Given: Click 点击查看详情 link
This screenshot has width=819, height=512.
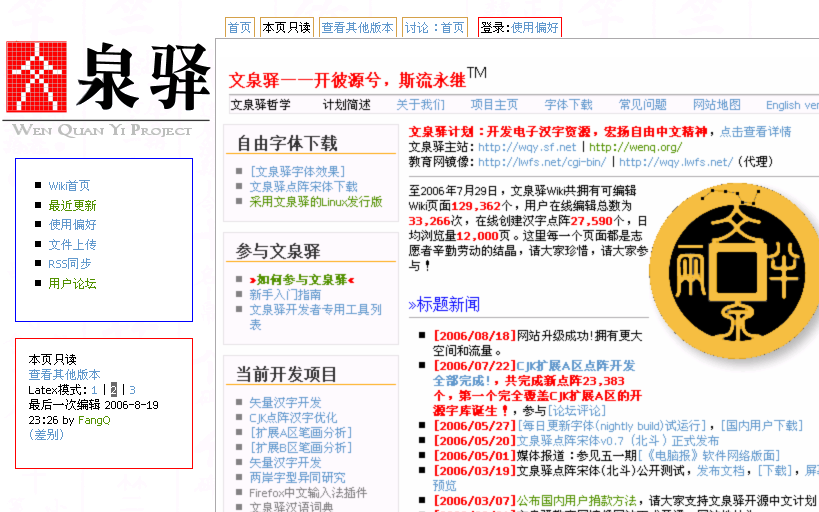Looking at the screenshot, I should pos(755,132).
